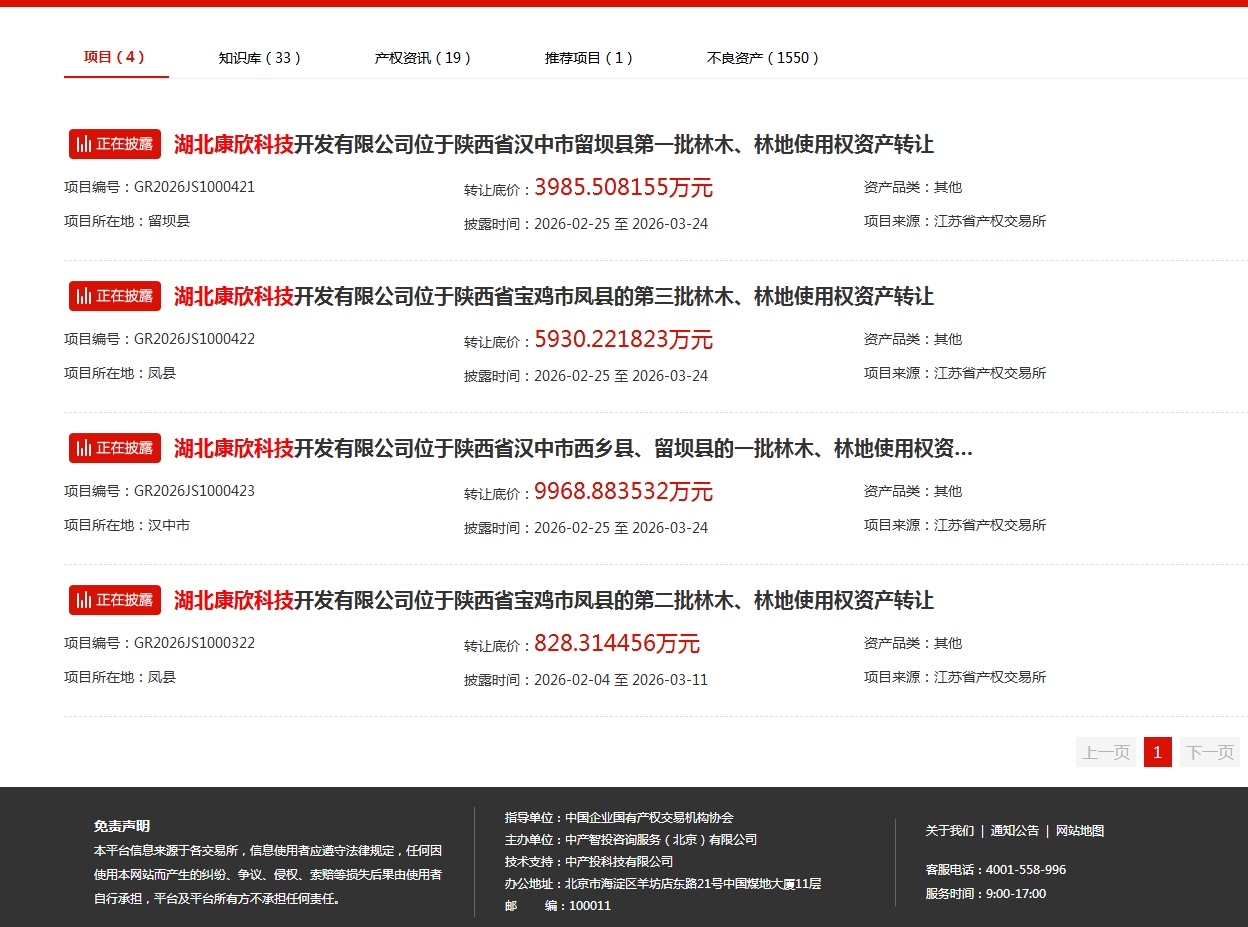
Task: Click 指导单位 中国企业国有产权交易机构协会 text
Action: click(619, 818)
